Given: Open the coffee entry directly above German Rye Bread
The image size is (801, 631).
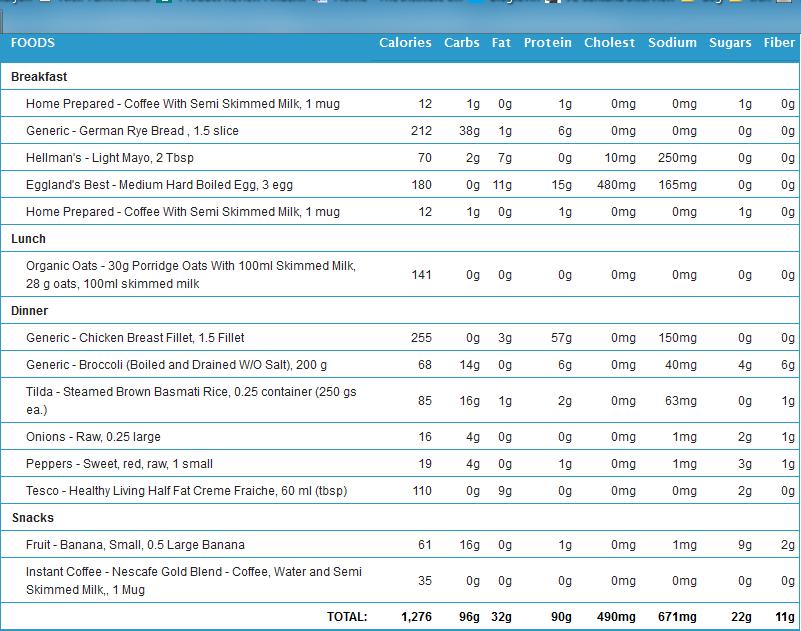Looking at the screenshot, I should 183,104.
